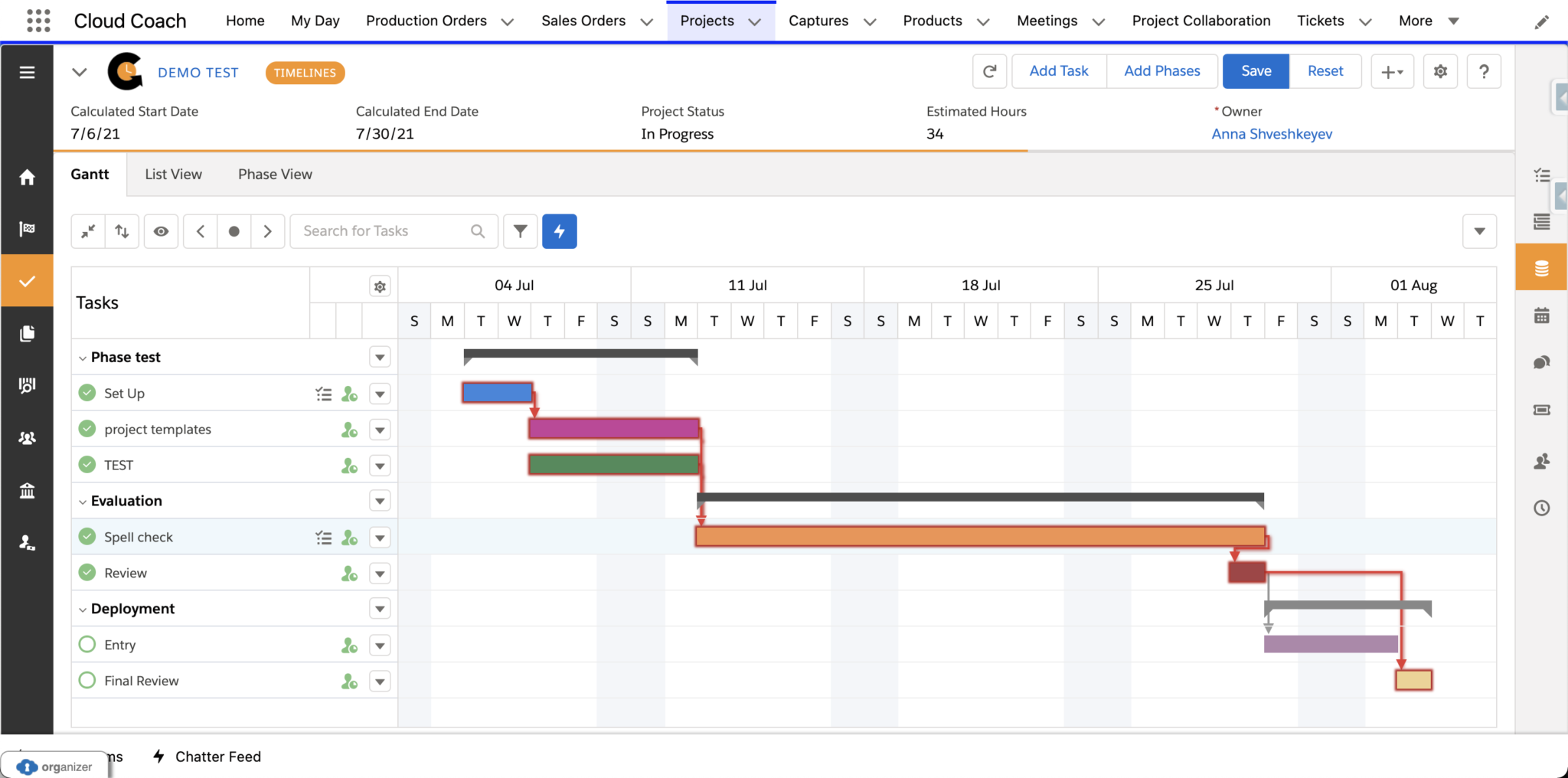The height and width of the screenshot is (778, 1568).
Task: Open the documents copy sidebar icon
Action: (x=27, y=333)
